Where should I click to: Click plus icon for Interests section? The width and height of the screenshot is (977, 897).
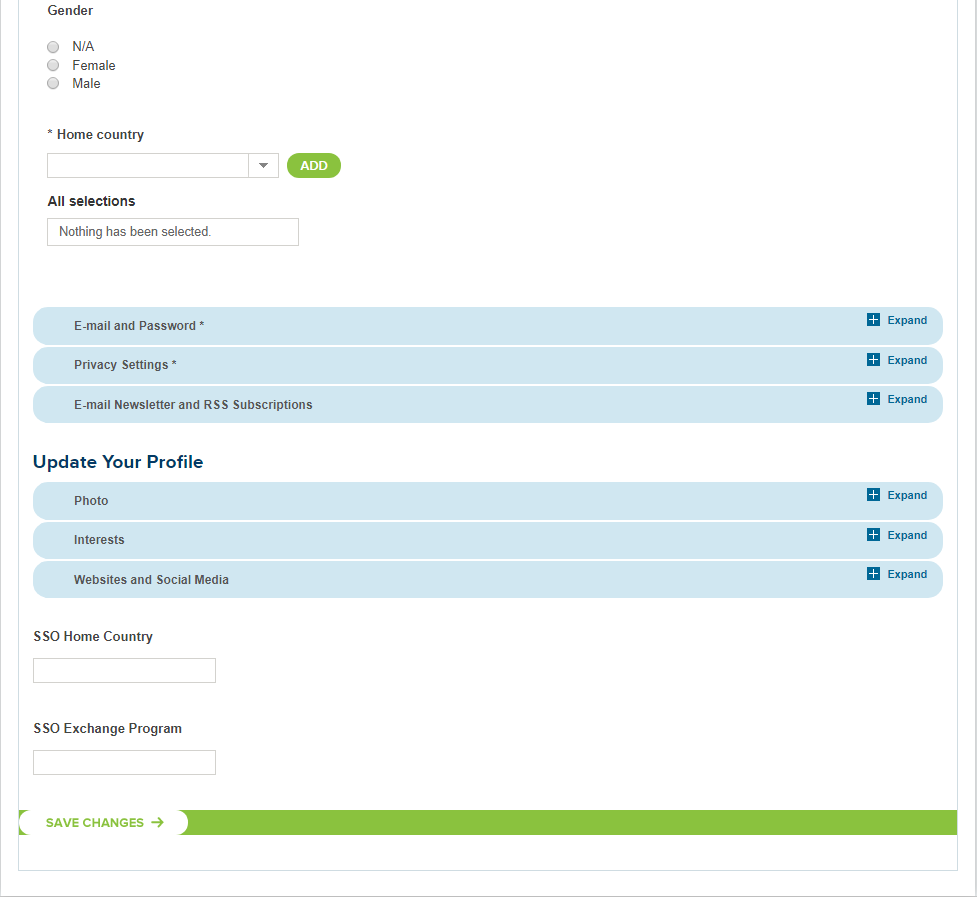pyautogui.click(x=874, y=534)
